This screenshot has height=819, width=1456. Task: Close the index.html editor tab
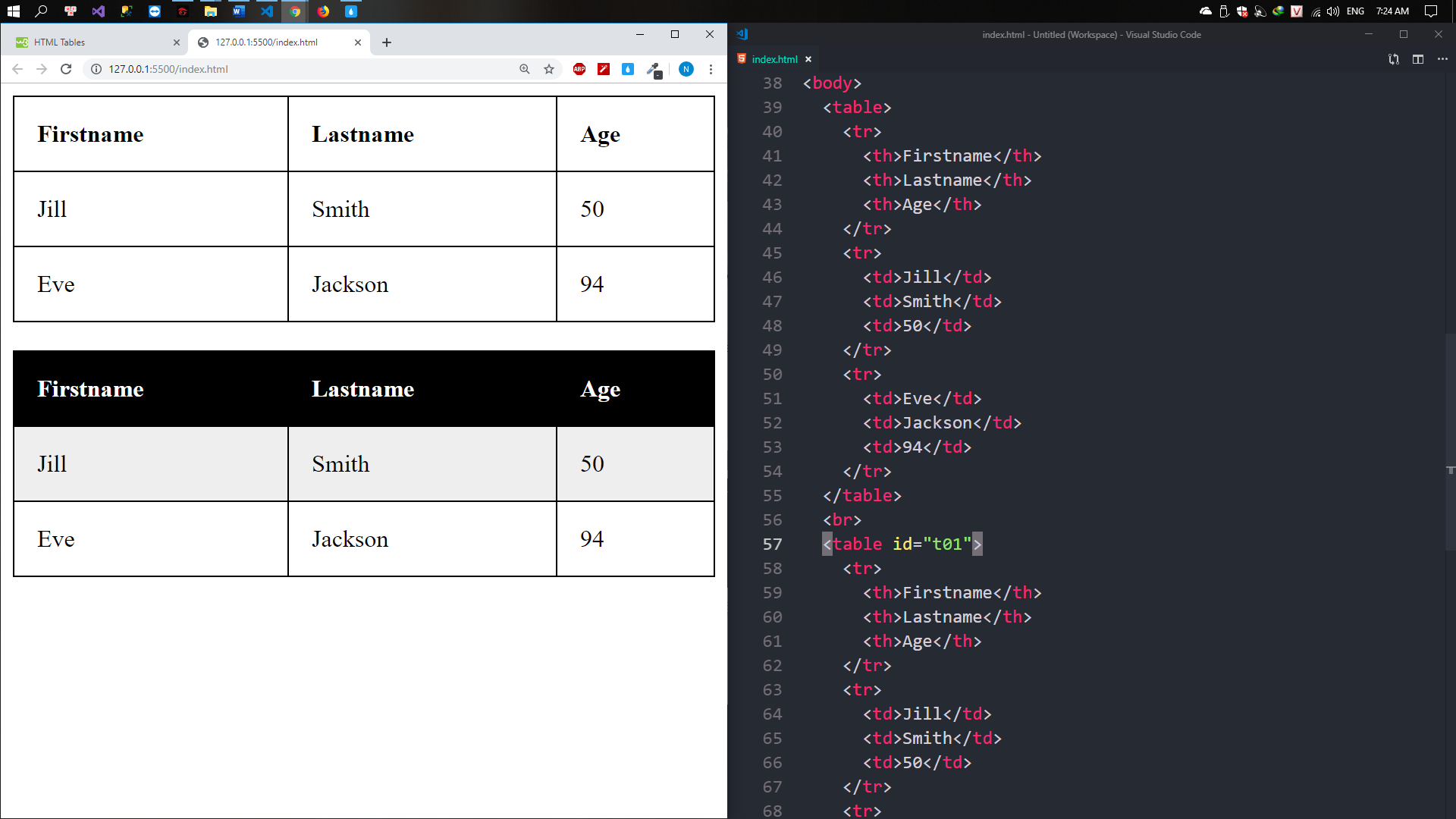point(808,59)
